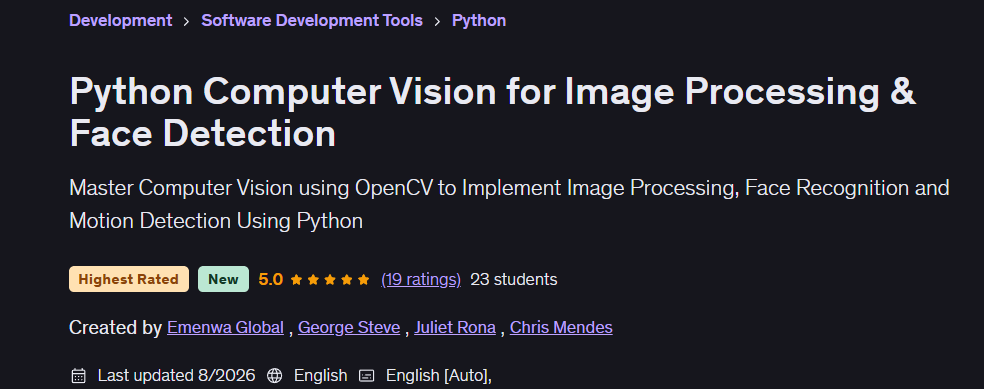This screenshot has width=984, height=389.
Task: Click the course subtitle description text
Action: [509, 204]
